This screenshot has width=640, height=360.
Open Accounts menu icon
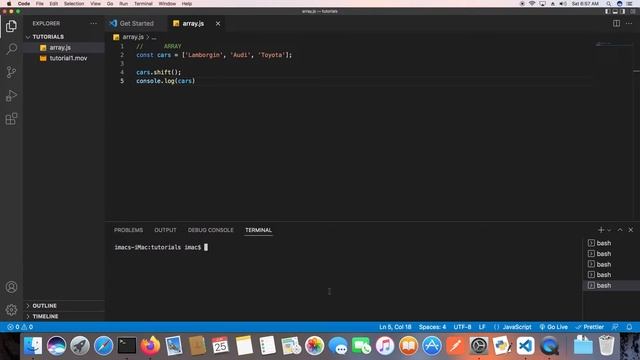pos(11,287)
